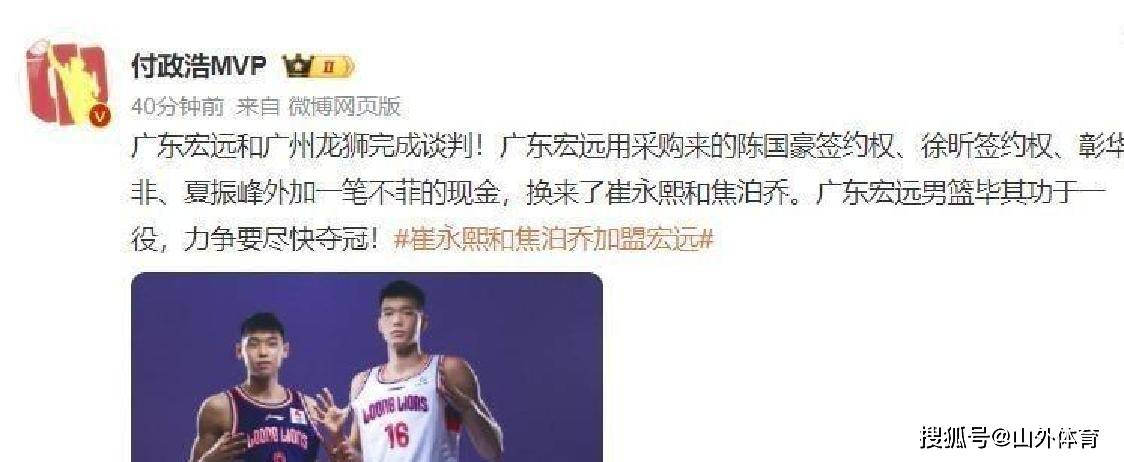Viewport: 1124px width, 462px height.
Task: Click Loong Lions text on white jersey
Action: pyautogui.click(x=394, y=409)
